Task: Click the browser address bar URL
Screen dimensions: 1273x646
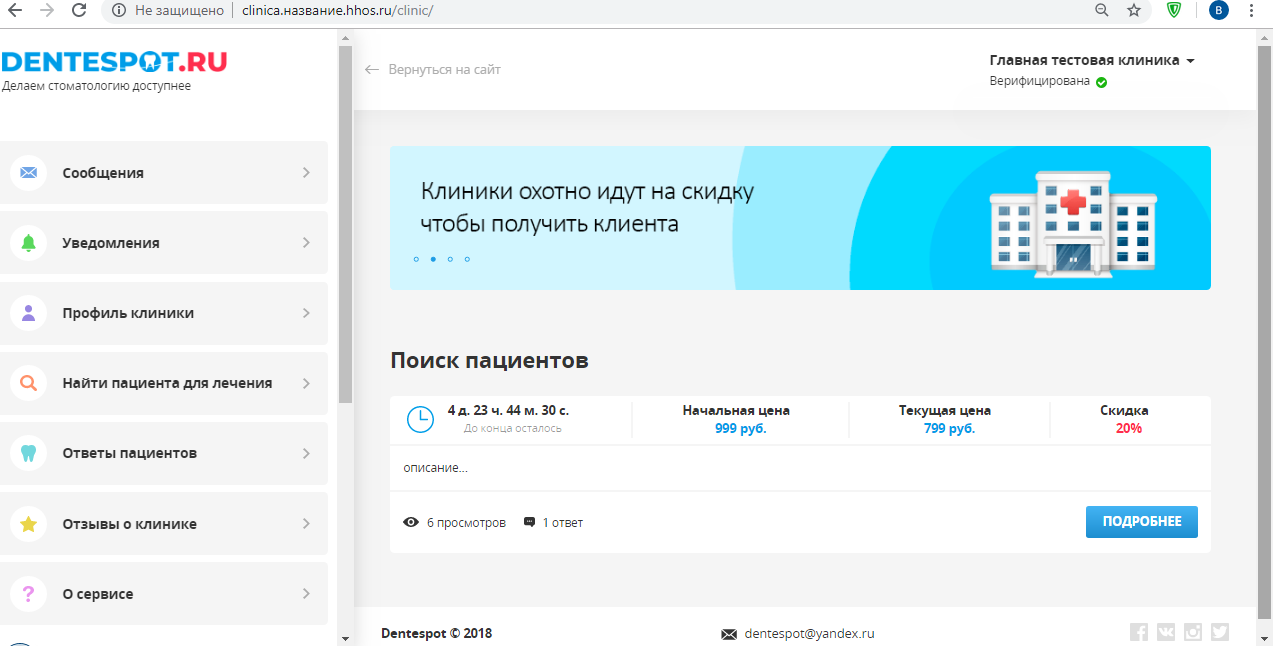Action: 337,10
